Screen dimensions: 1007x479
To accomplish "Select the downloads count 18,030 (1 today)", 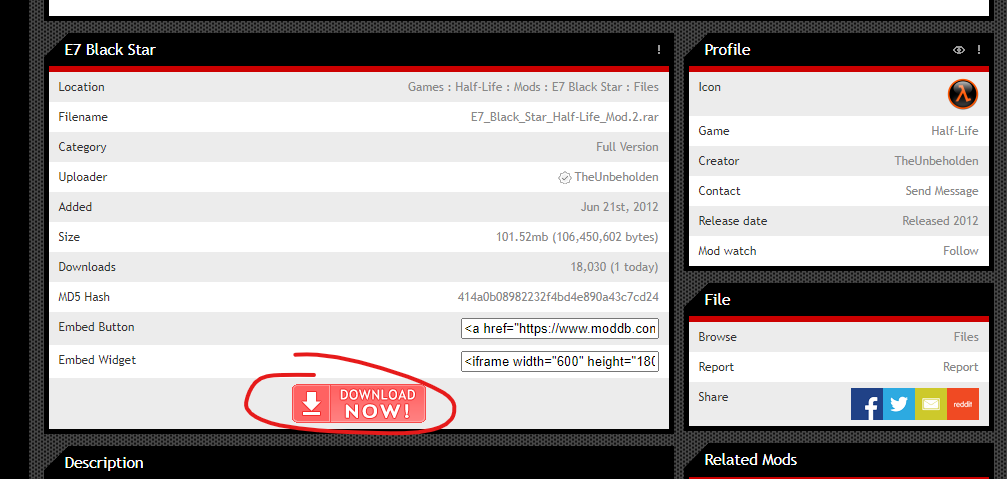I will [615, 266].
